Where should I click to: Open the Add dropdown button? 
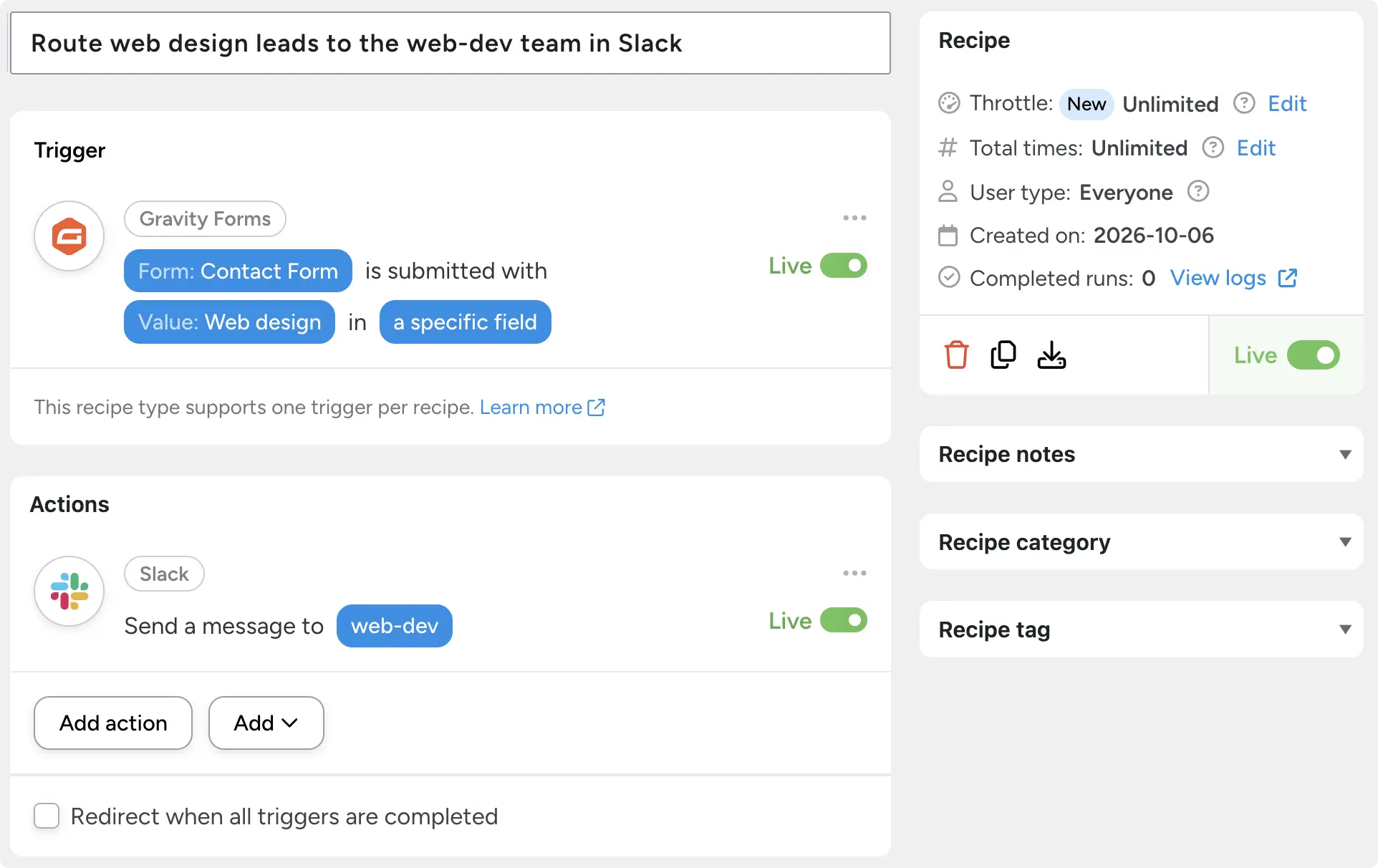coord(266,723)
